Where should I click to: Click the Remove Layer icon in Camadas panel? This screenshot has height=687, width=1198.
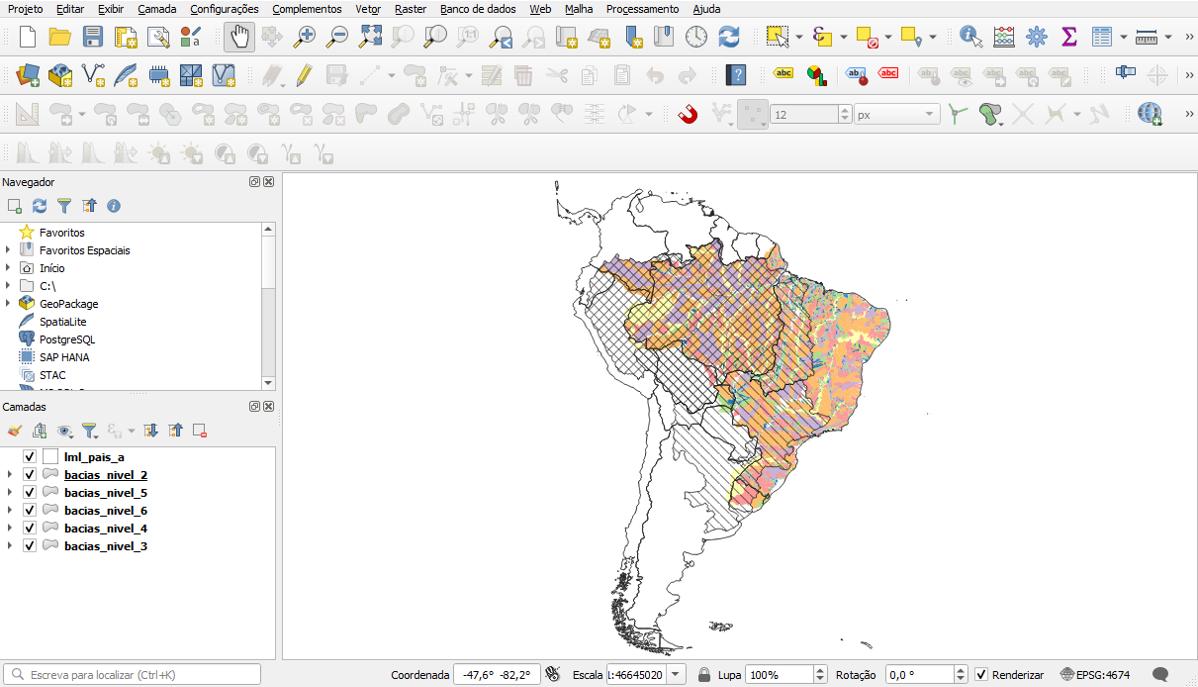200,431
